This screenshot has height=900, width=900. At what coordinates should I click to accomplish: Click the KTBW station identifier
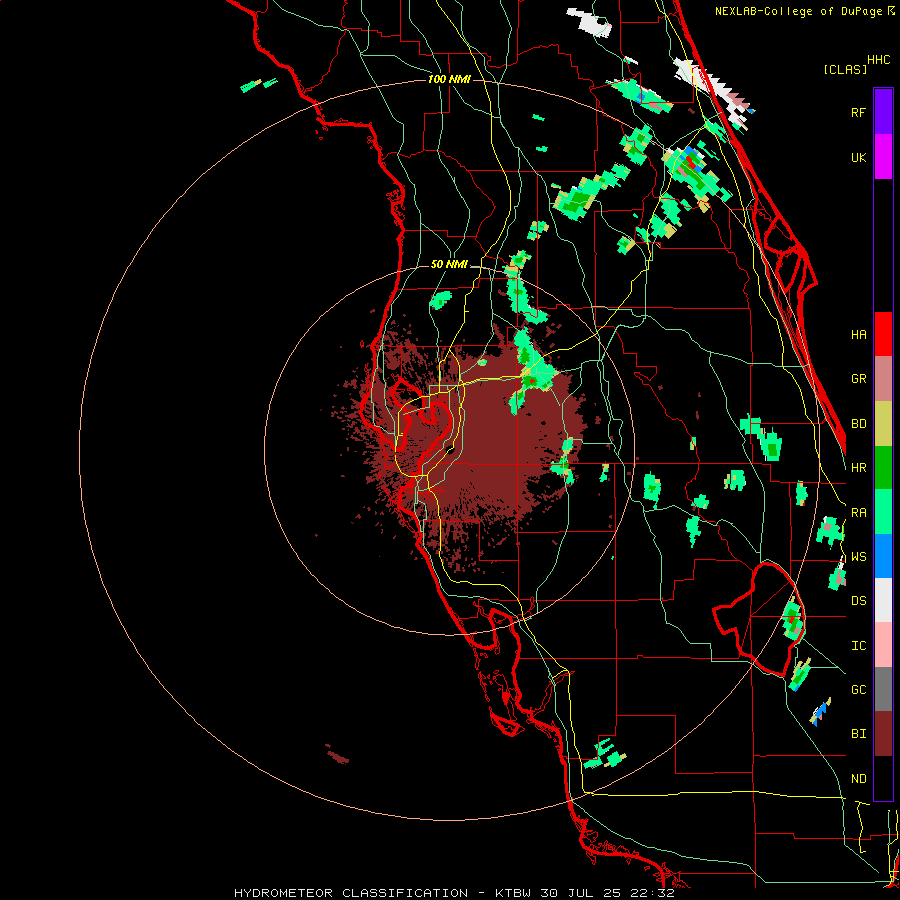pos(513,893)
